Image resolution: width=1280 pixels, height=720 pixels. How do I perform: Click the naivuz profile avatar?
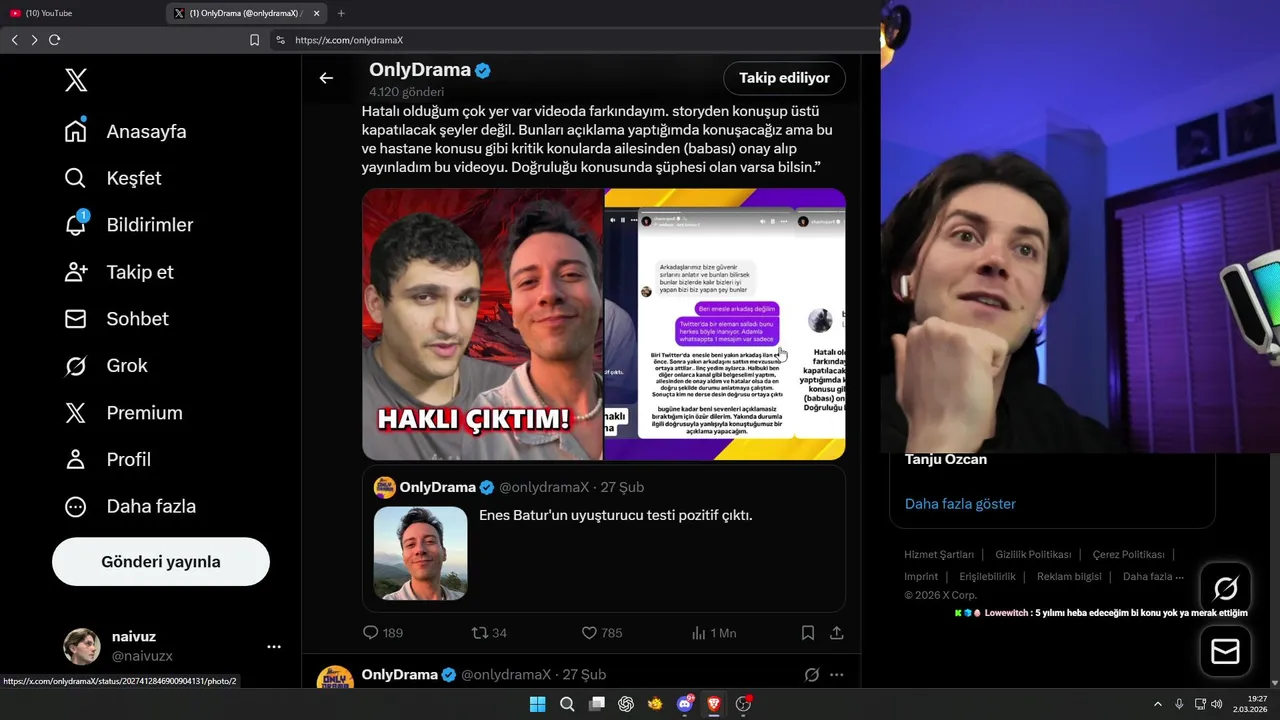click(82, 647)
